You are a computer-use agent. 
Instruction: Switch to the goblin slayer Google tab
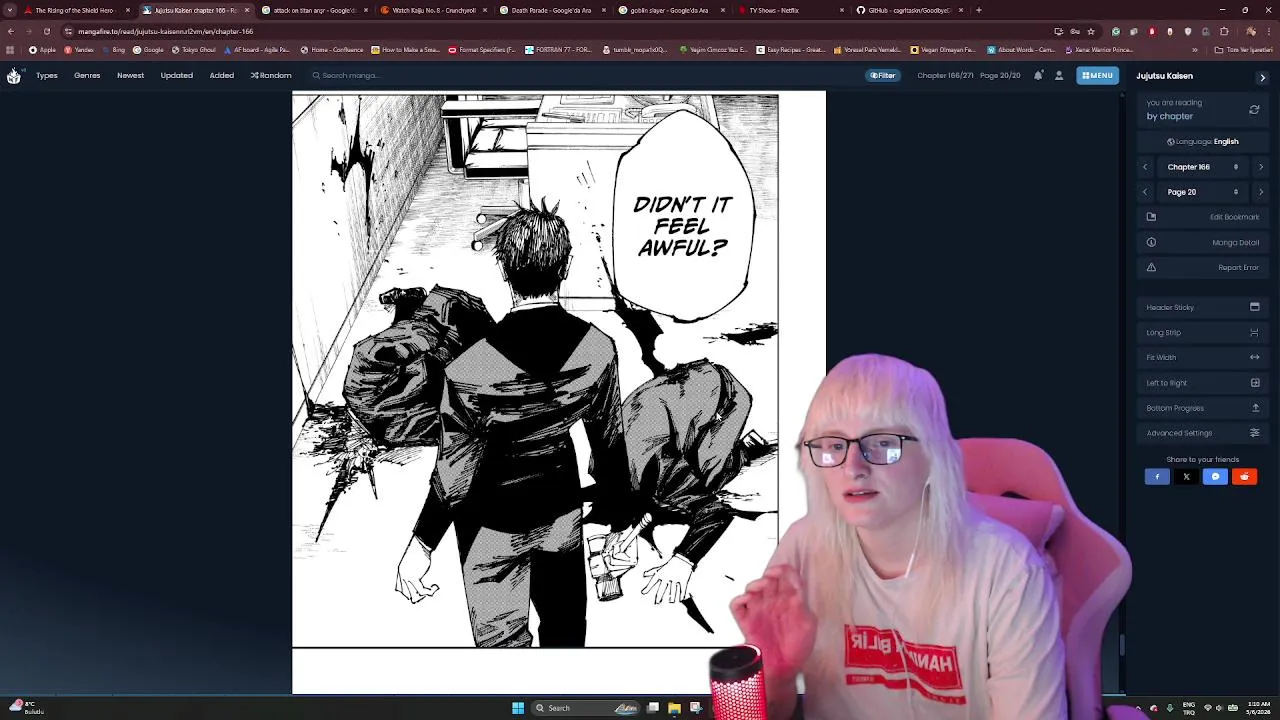point(670,10)
